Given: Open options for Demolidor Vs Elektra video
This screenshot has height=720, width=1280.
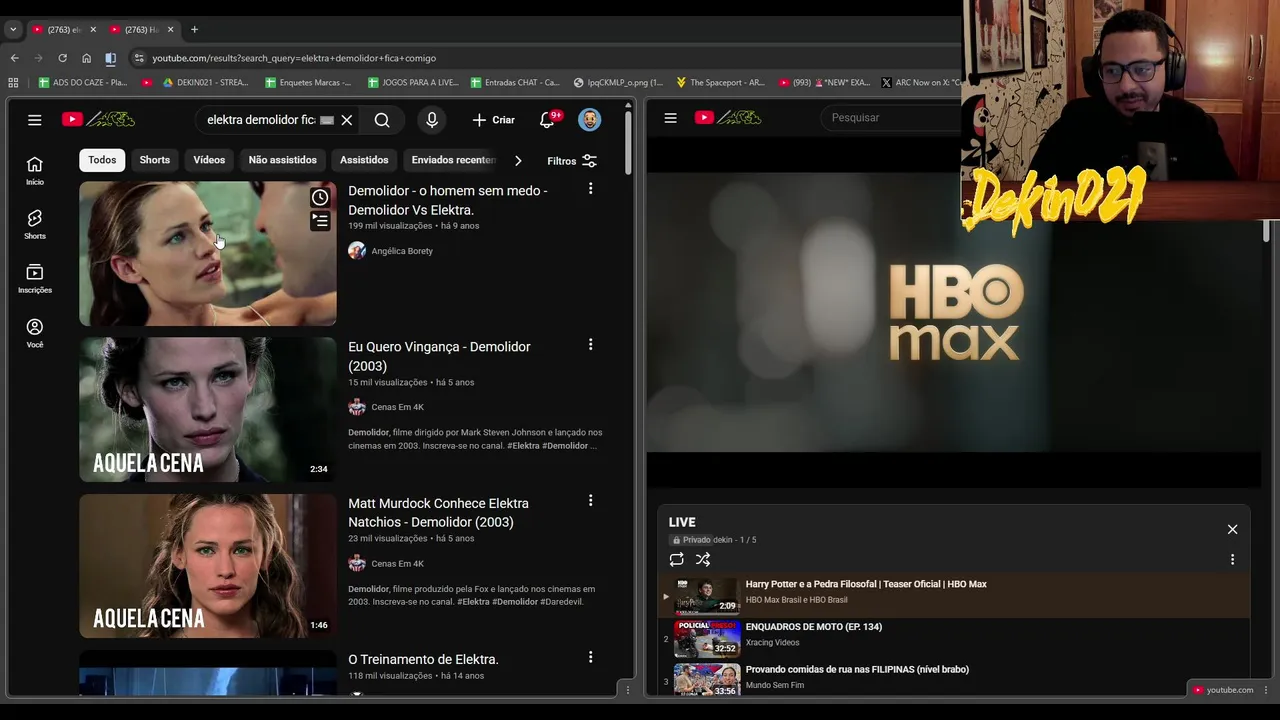Looking at the screenshot, I should tap(590, 188).
